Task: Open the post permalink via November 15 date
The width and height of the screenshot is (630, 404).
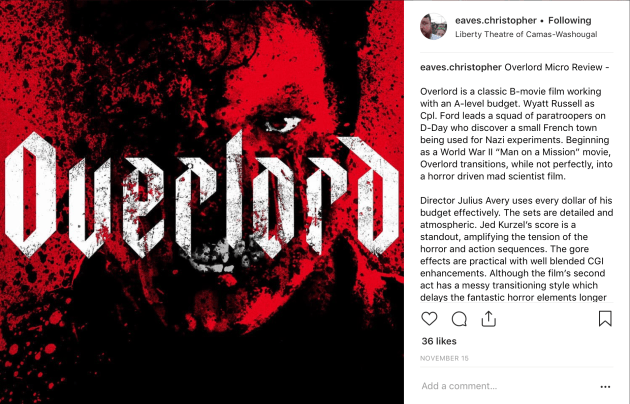Action: tap(444, 358)
